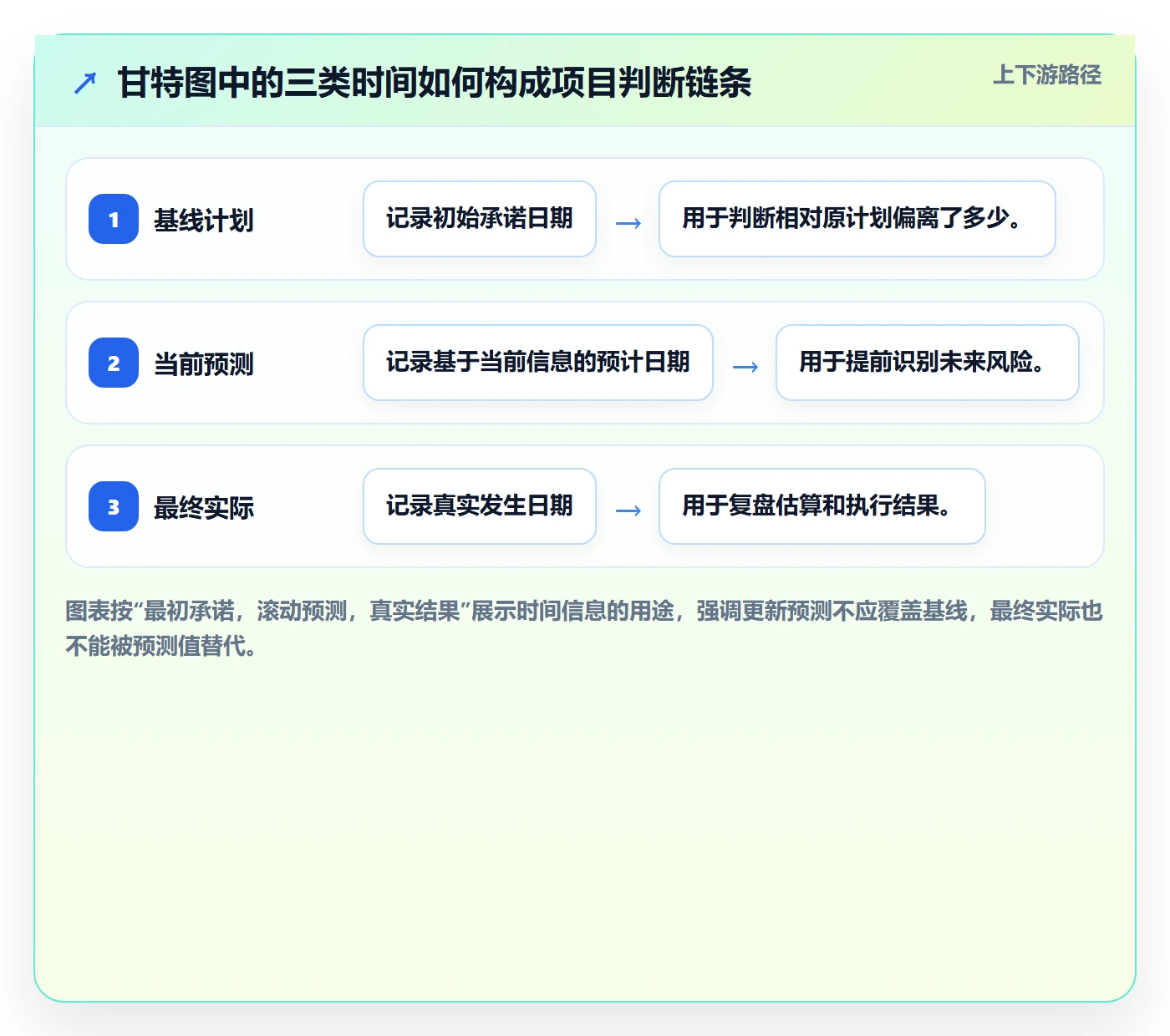
Task: Click the number 2 badge for 当前预测
Action: tap(114, 363)
